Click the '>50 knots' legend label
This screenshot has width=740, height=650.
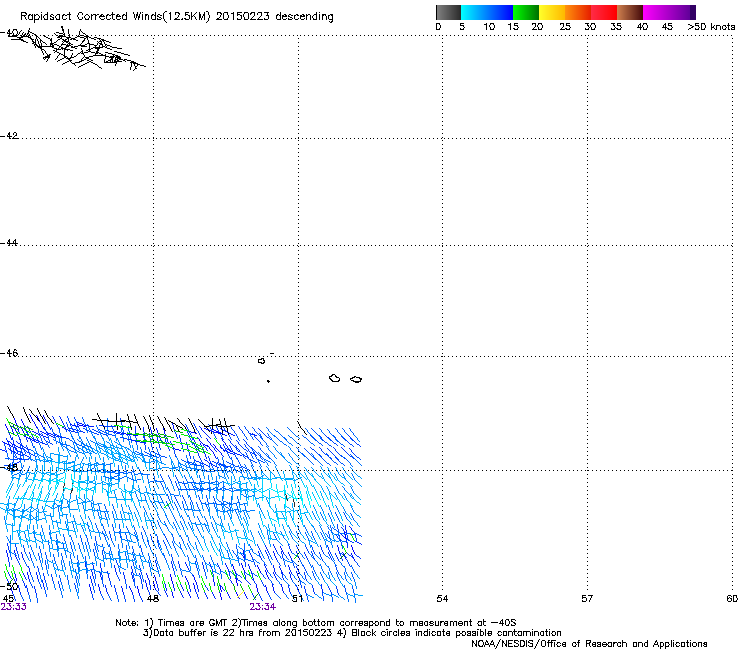click(x=711, y=27)
